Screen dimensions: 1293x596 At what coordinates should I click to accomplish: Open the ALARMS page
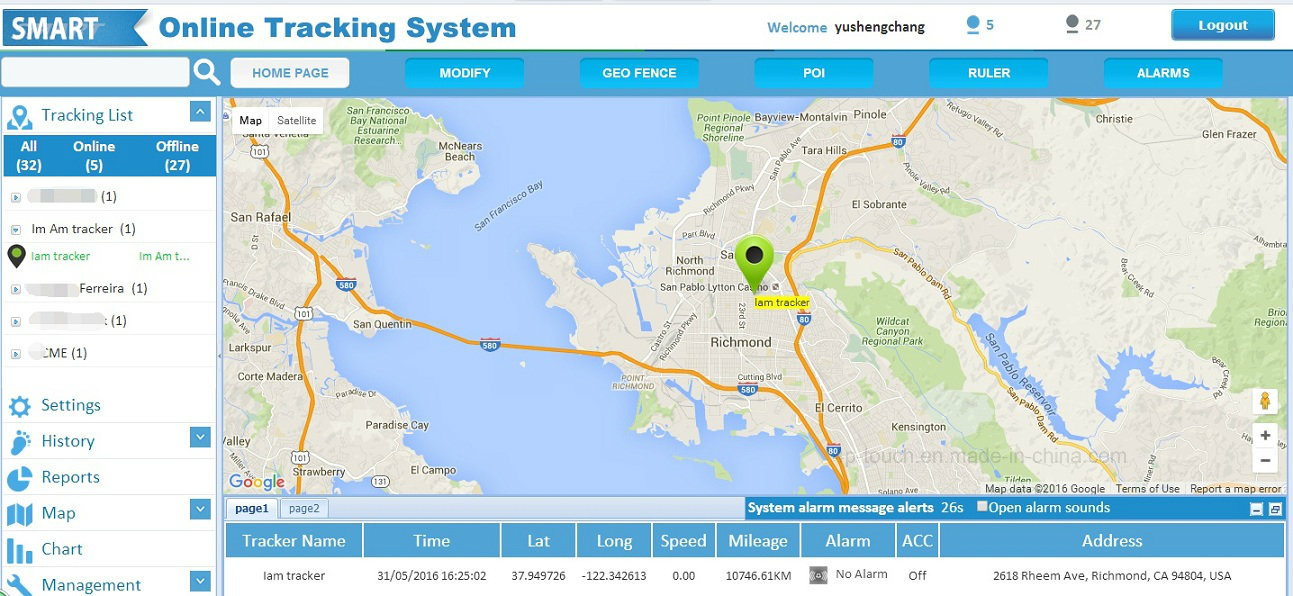[1163, 73]
